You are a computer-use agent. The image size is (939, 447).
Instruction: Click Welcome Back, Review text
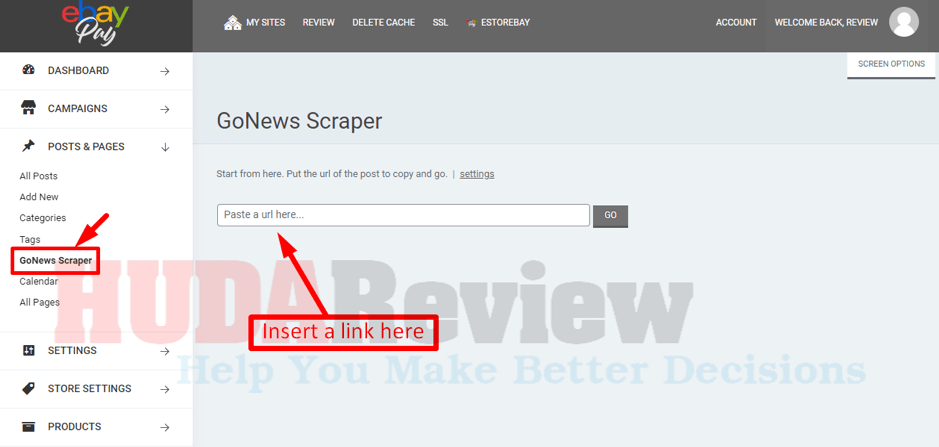826,23
